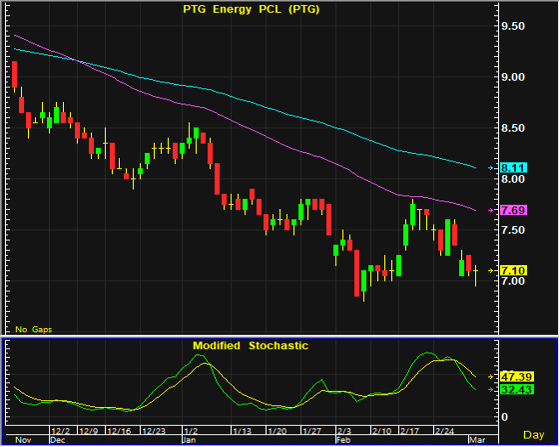Click the 12/23 date marker
Screen dimensions: 560x447
coord(154,431)
